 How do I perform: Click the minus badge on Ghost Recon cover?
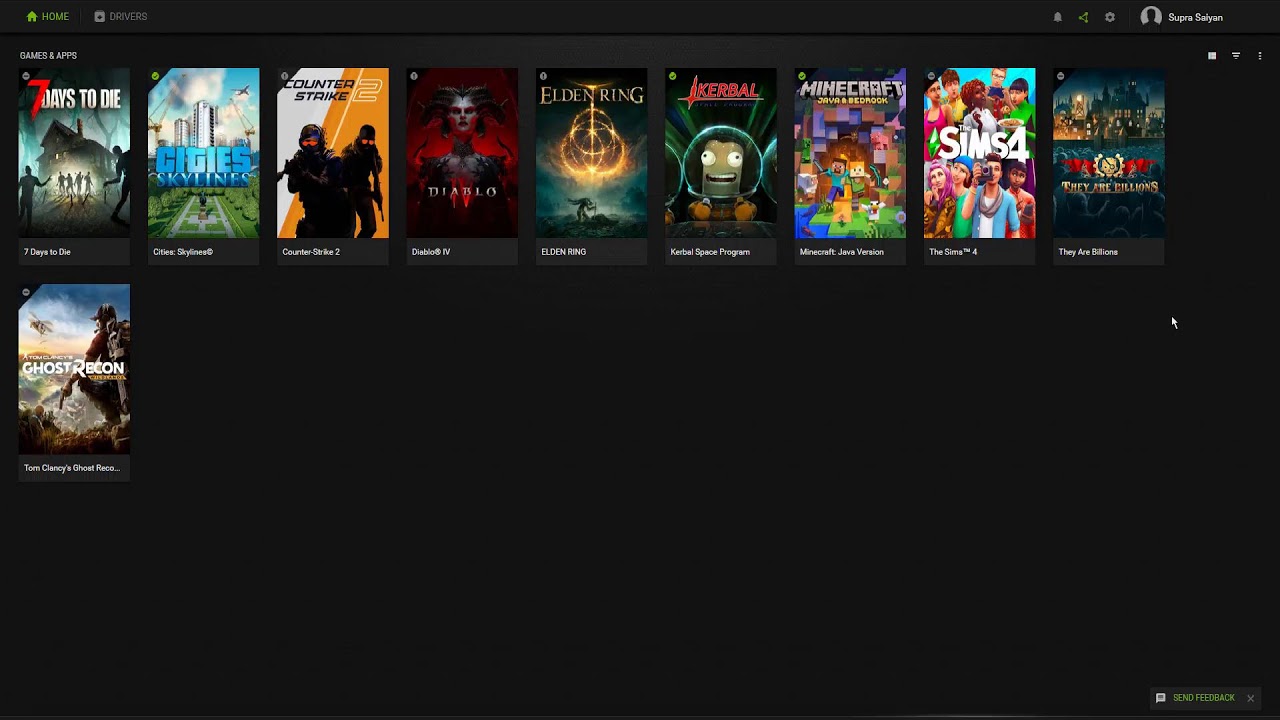[26, 292]
